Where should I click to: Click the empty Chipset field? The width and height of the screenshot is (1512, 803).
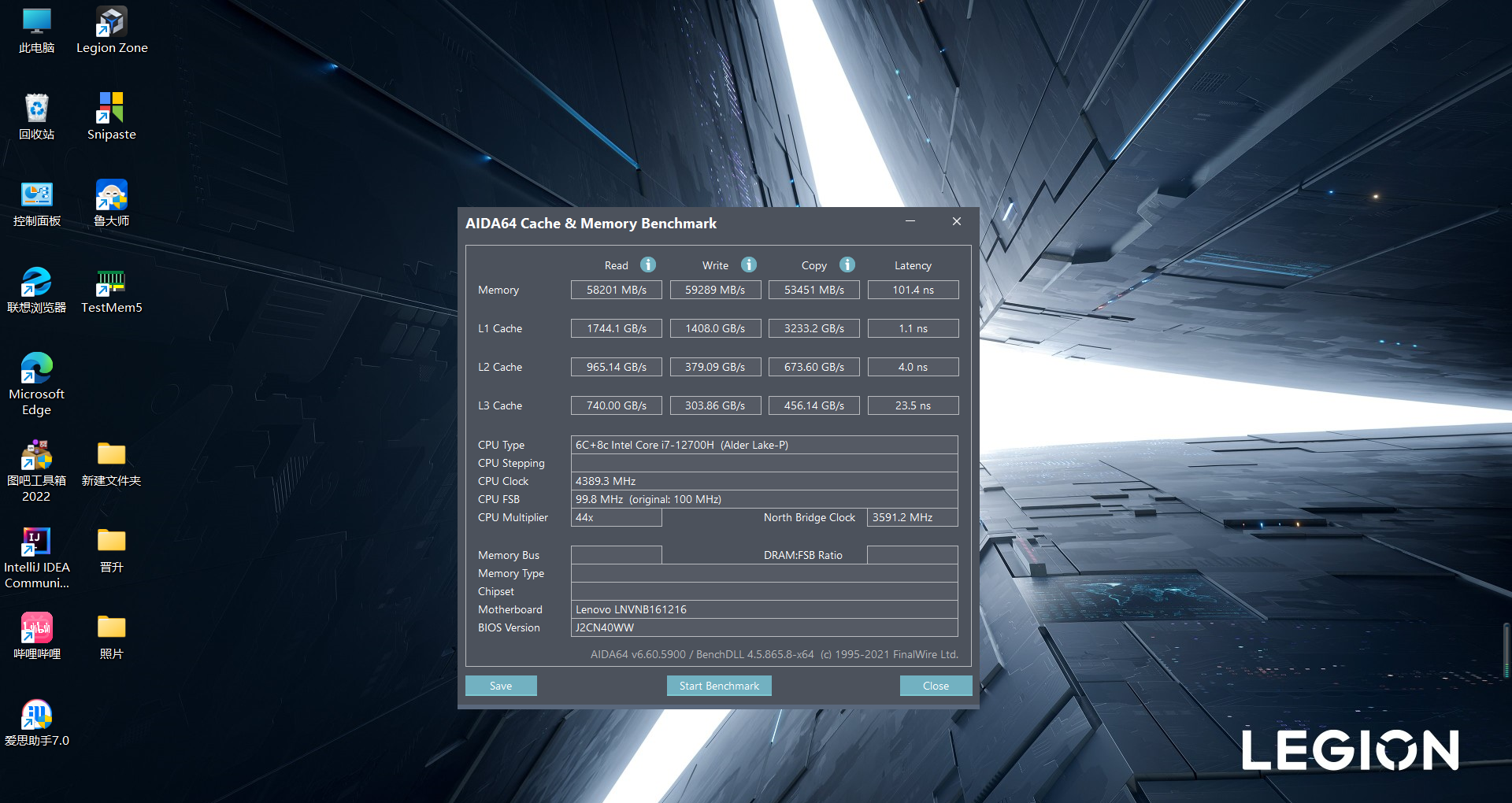[x=764, y=591]
